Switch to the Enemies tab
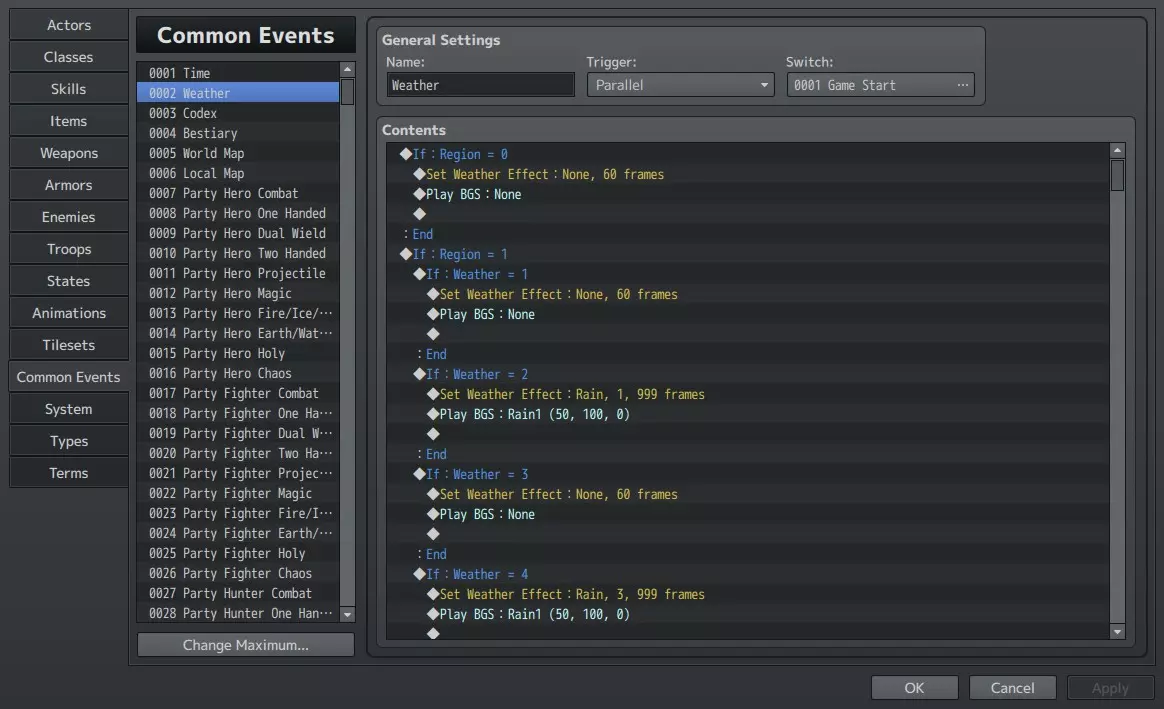This screenshot has height=709, width=1164. tap(68, 217)
